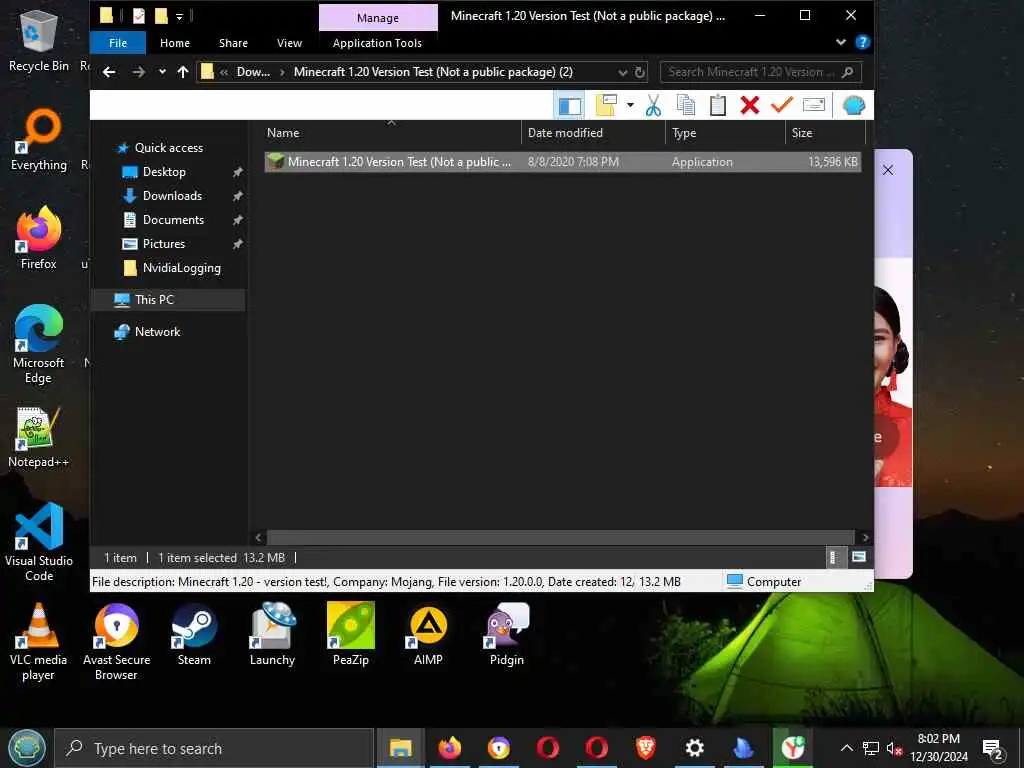Image resolution: width=1024 pixels, height=768 pixels.
Task: Unpin Desktop using its pin icon
Action: click(238, 172)
